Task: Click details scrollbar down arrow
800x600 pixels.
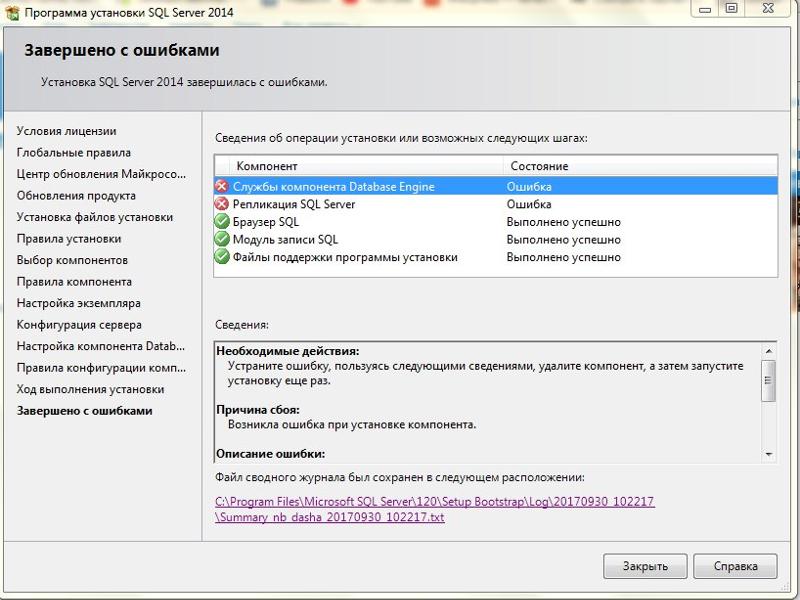Action: coord(769,454)
